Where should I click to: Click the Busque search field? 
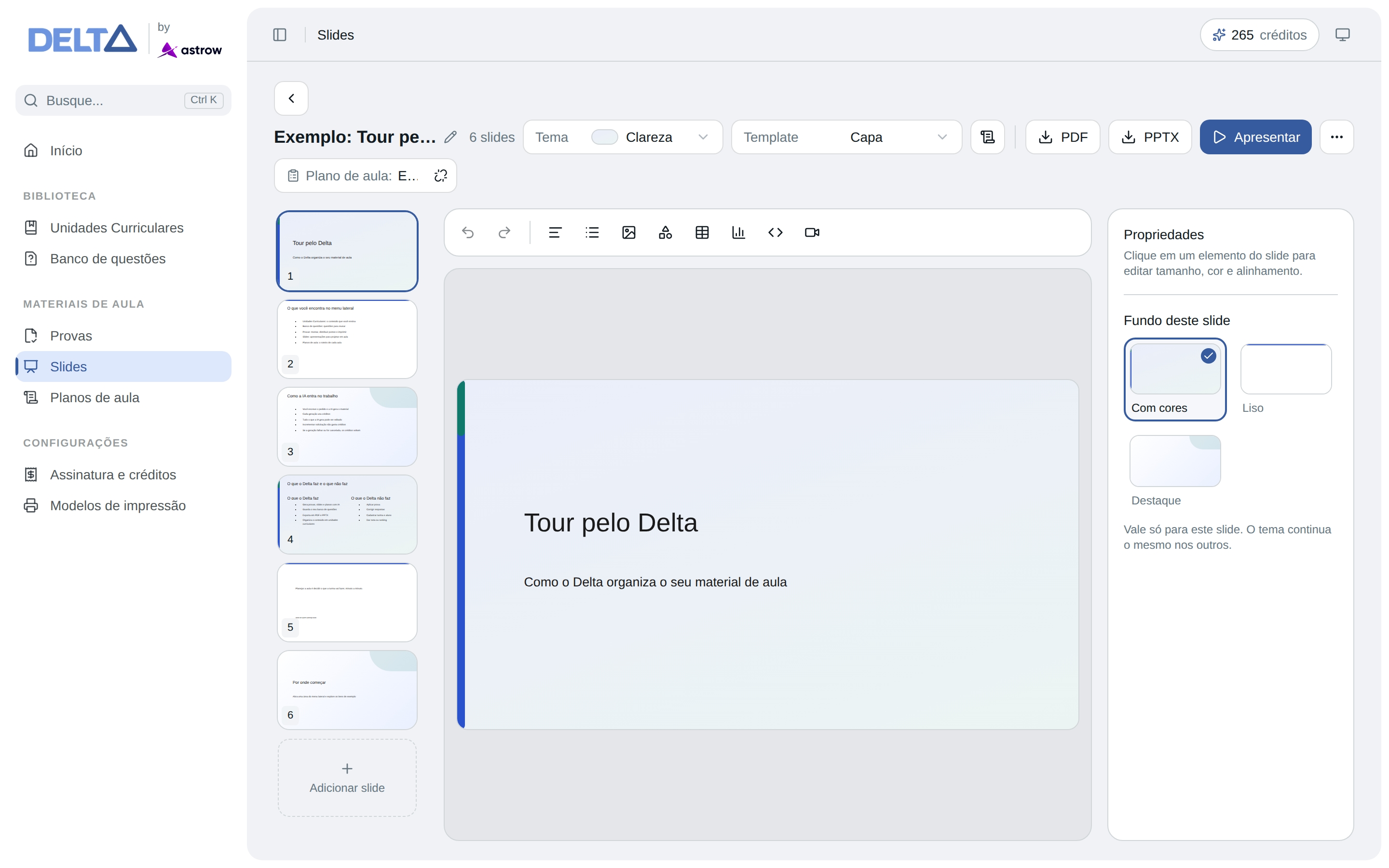[123, 100]
